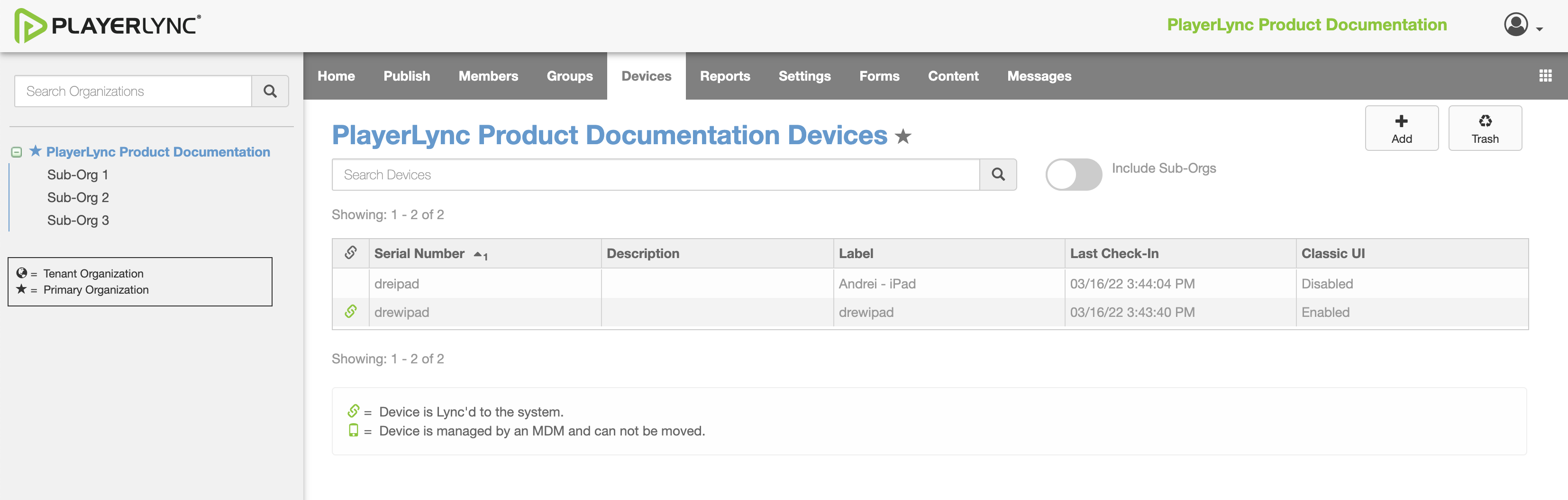Focus the Search Devices field
The width and height of the screenshot is (1568, 500).
click(x=656, y=175)
